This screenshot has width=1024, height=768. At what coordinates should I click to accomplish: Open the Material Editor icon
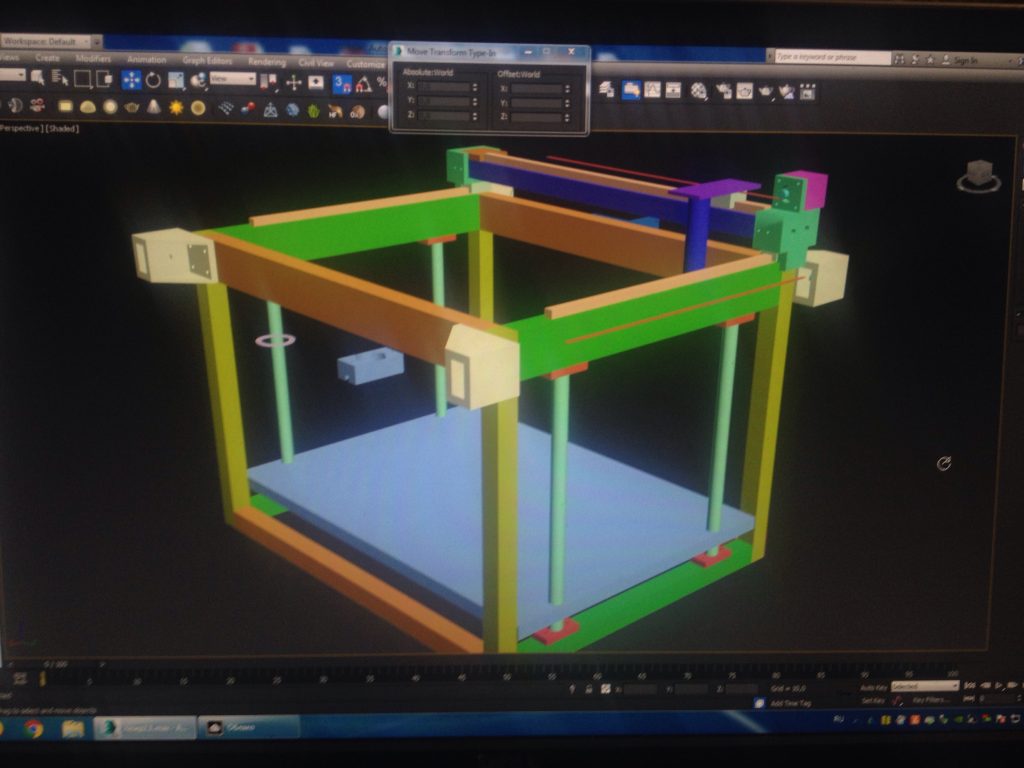[x=699, y=91]
